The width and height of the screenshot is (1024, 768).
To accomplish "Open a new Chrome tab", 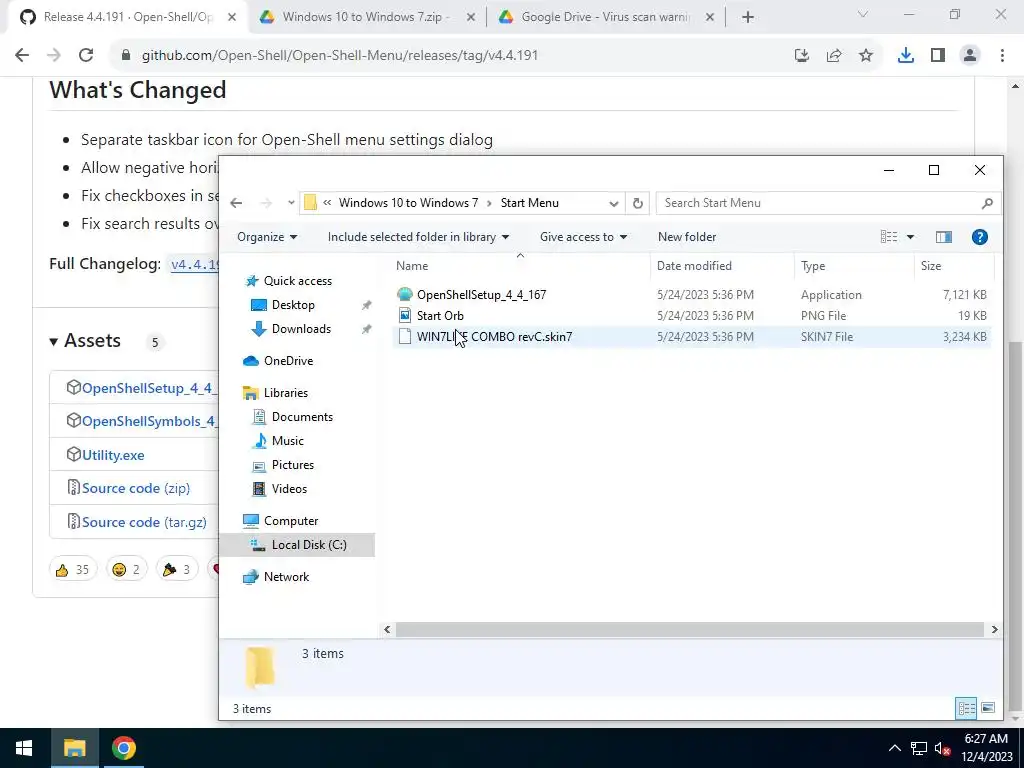I will click(748, 18).
